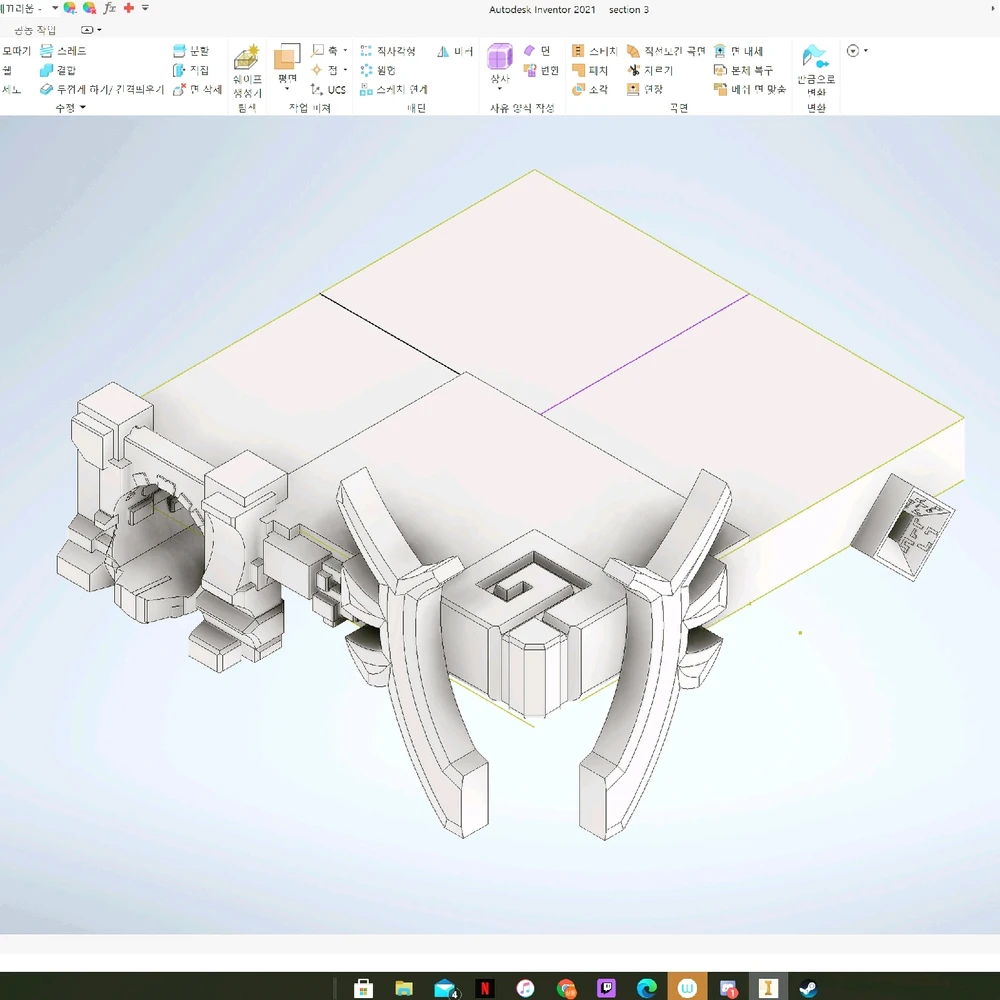Select the UCS work feature tool

click(x=329, y=90)
